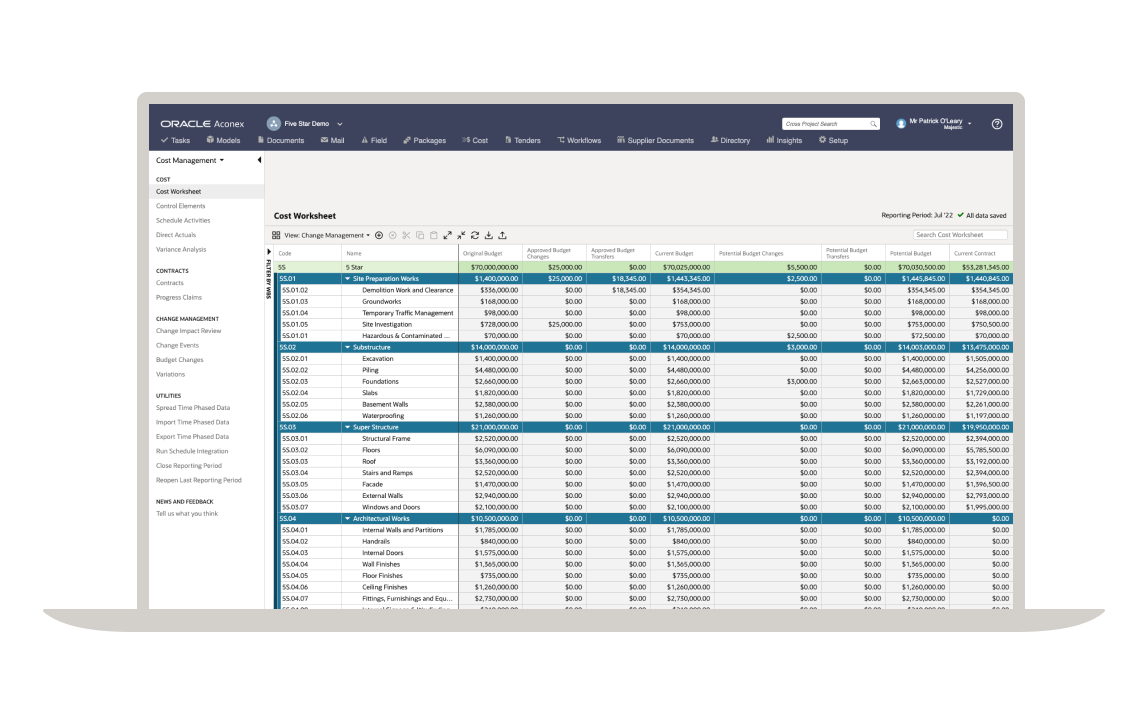This screenshot has height=724, width=1148.
Task: Copy the selected row using the copy icon
Action: coord(420,235)
